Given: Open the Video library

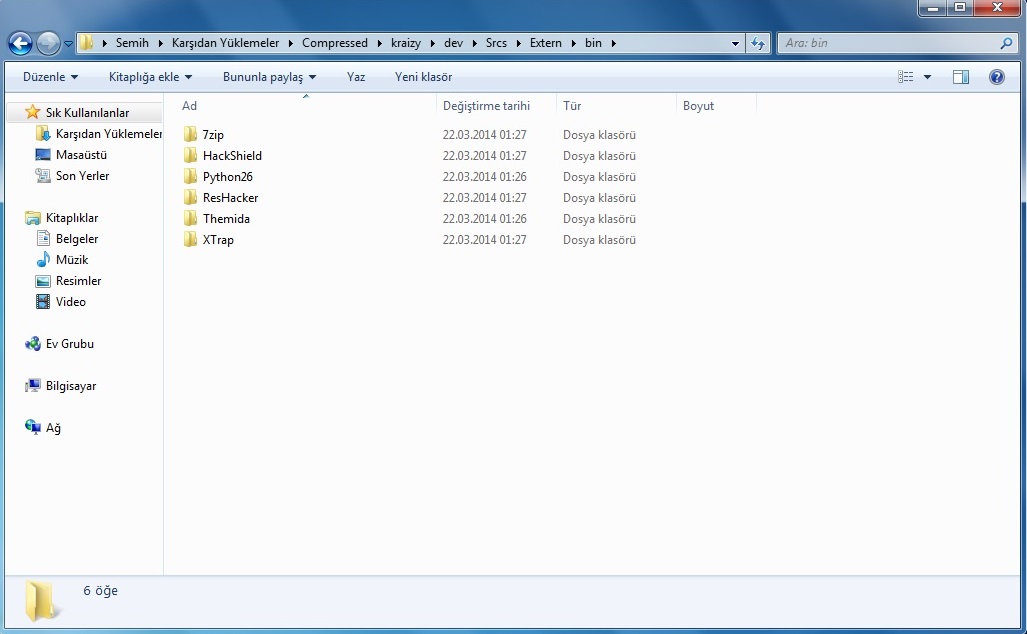Looking at the screenshot, I should pos(71,301).
